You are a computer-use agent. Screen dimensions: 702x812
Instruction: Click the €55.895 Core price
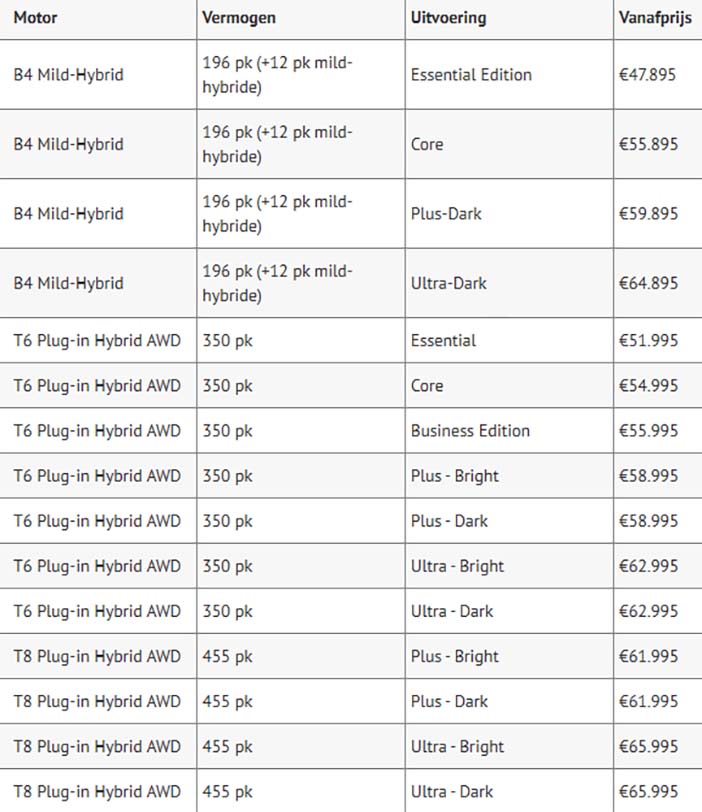(648, 144)
